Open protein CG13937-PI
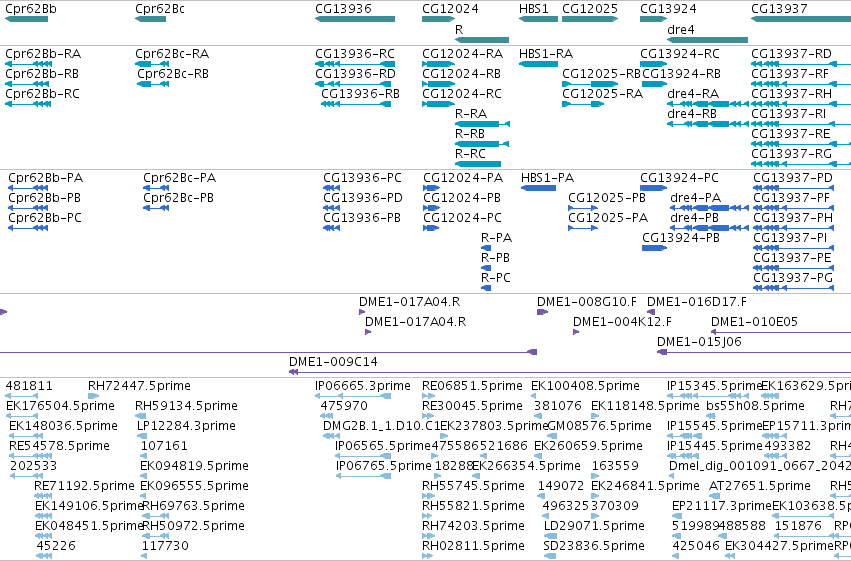This screenshot has height=561, width=851. click(x=790, y=238)
